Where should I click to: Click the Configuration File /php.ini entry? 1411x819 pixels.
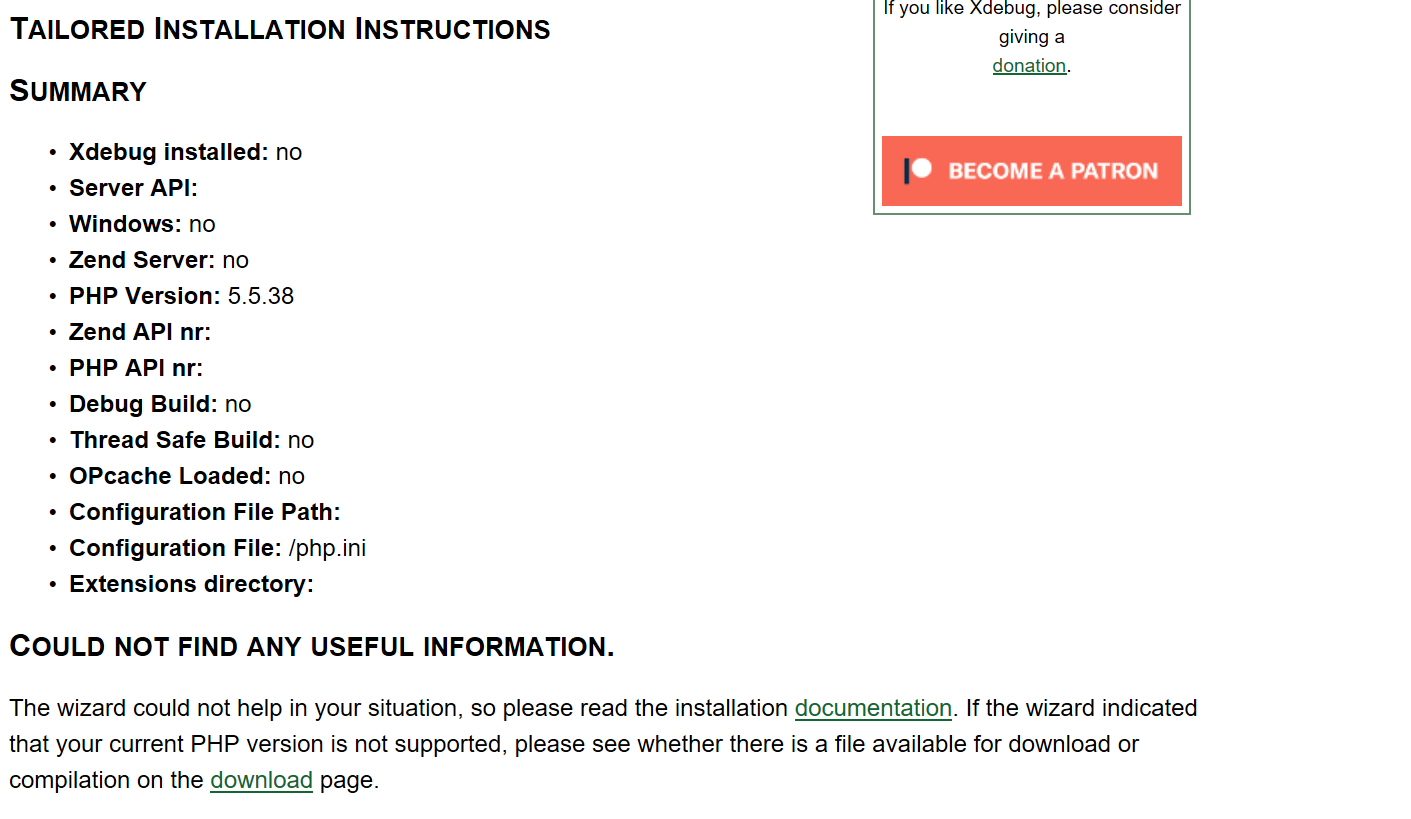coord(217,548)
